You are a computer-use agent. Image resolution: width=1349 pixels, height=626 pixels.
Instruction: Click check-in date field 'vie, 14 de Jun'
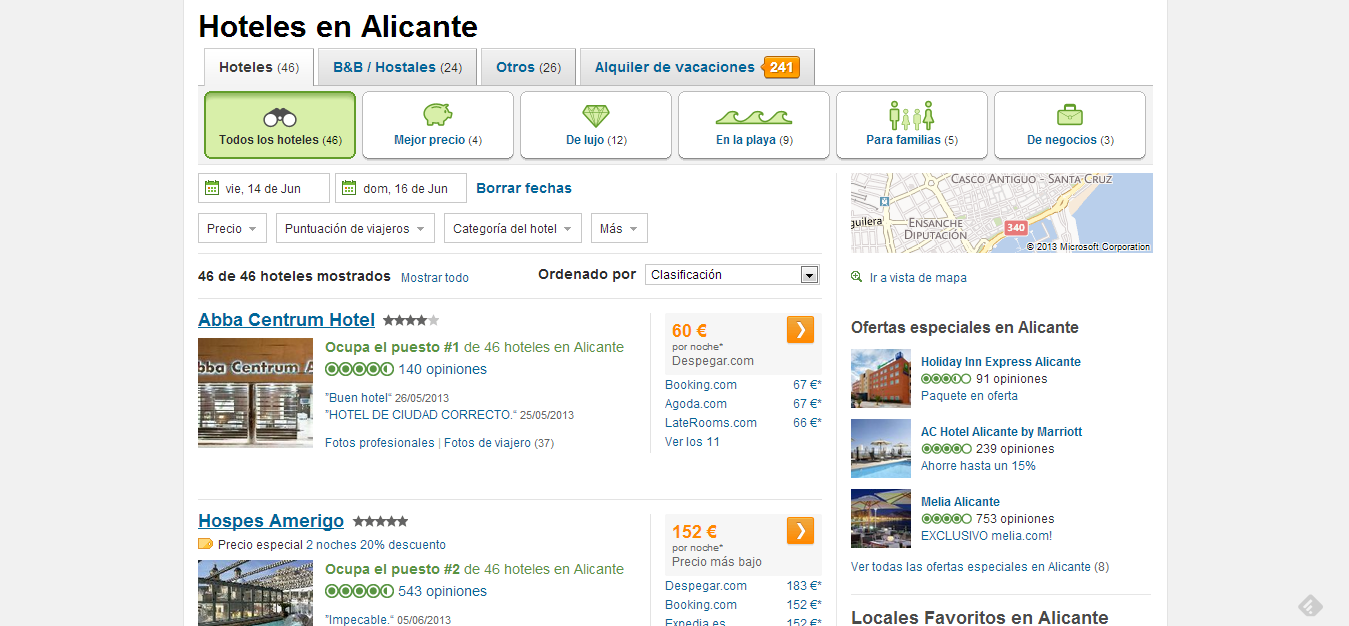click(264, 189)
